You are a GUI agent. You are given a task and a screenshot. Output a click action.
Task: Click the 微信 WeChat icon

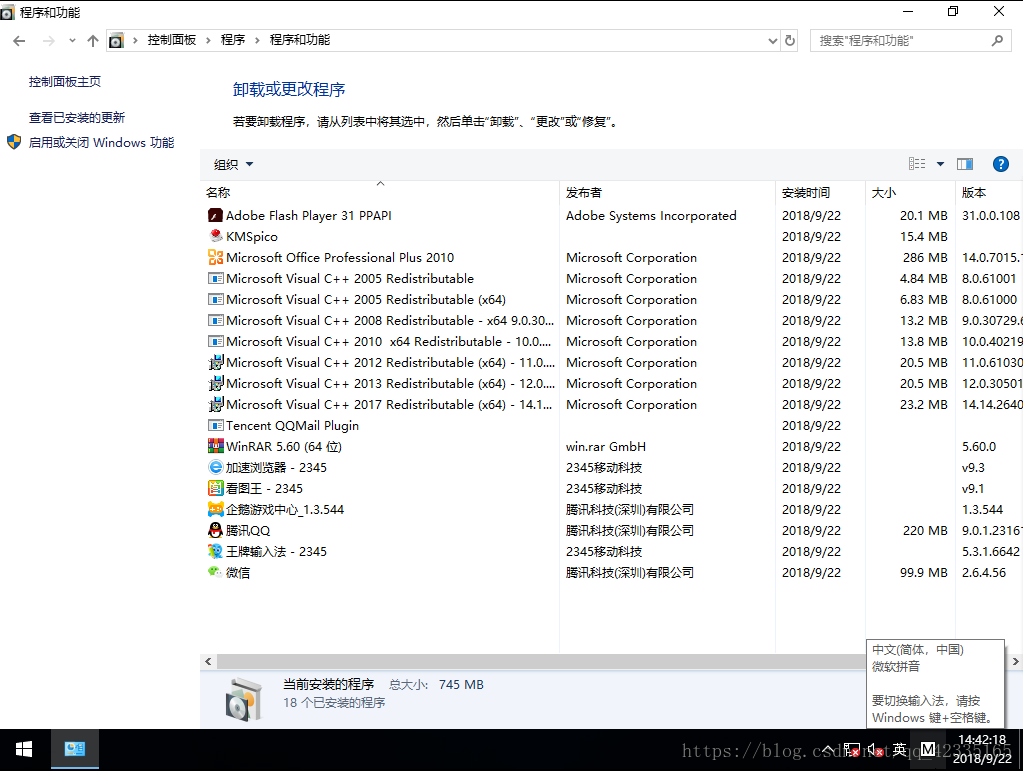click(x=215, y=572)
